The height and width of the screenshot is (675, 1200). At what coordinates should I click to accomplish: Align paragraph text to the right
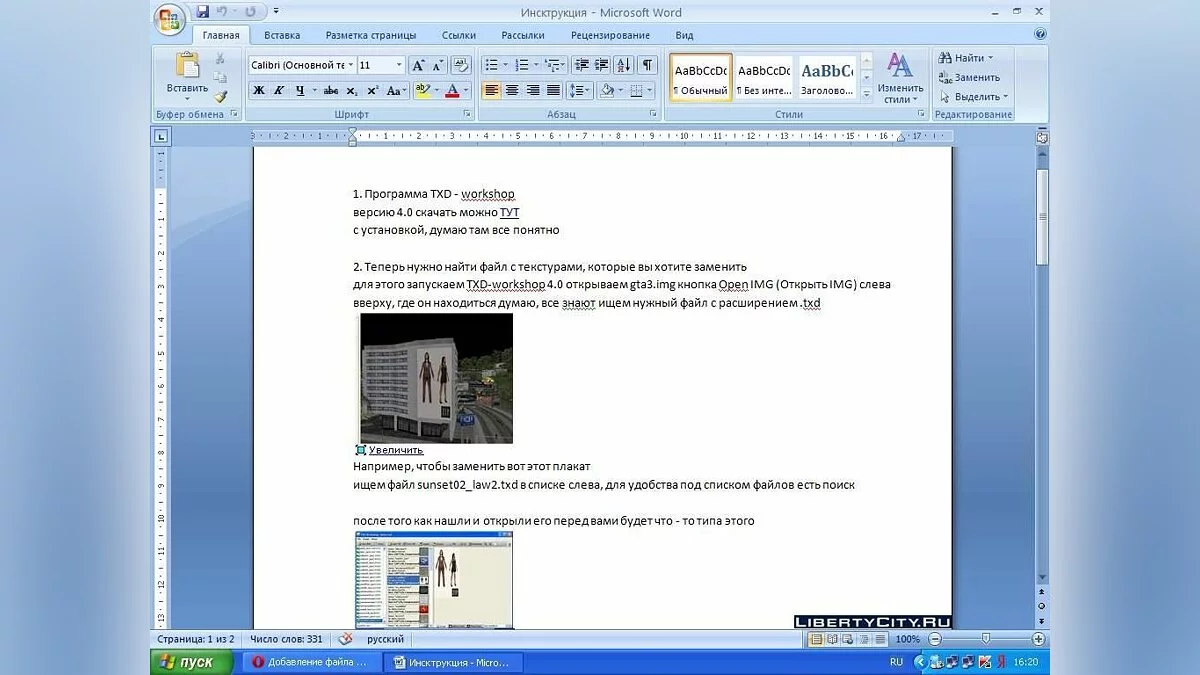pos(532,91)
